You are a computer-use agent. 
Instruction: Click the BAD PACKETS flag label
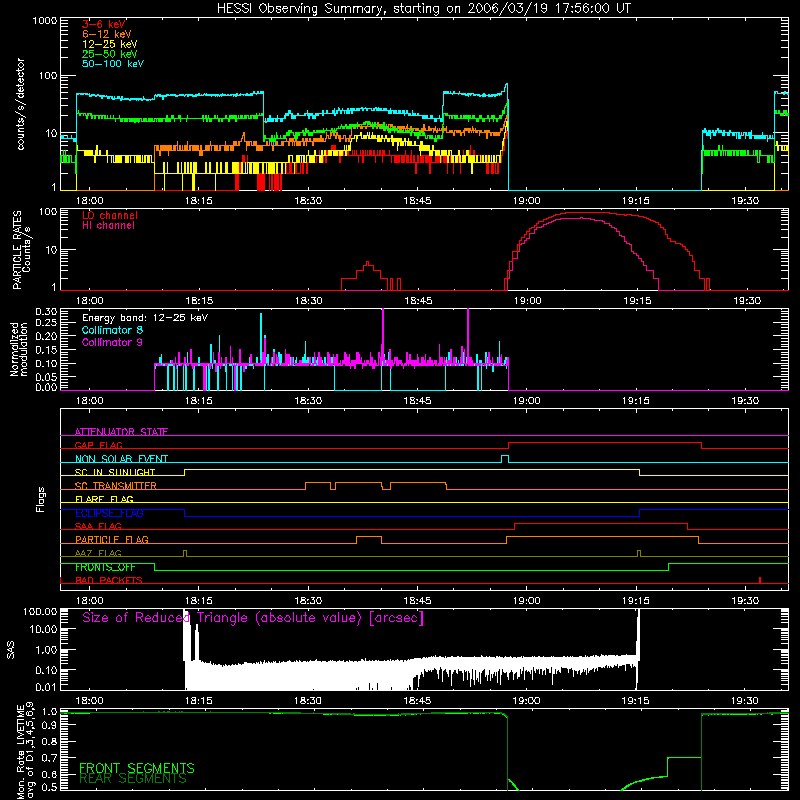point(109,580)
